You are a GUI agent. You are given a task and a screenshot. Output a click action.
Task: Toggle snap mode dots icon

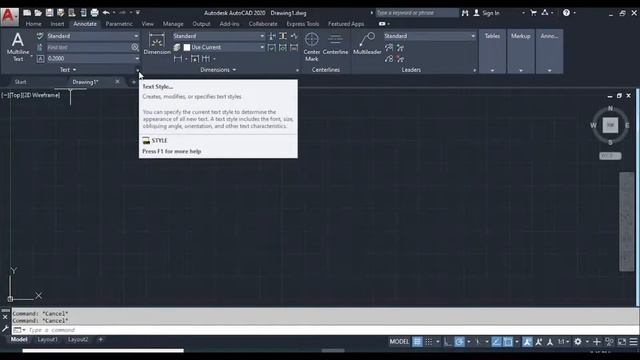(x=429, y=342)
